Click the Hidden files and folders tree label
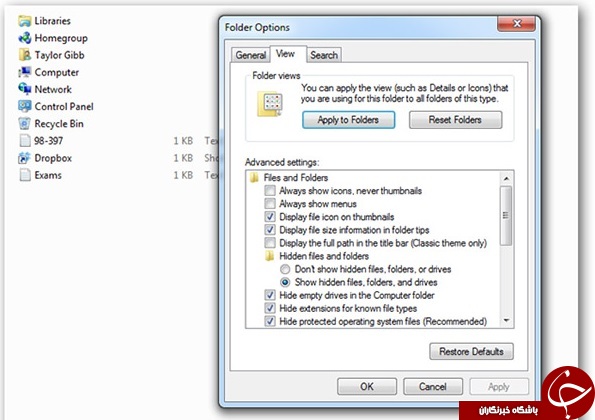The width and height of the screenshot is (595, 420). click(324, 256)
